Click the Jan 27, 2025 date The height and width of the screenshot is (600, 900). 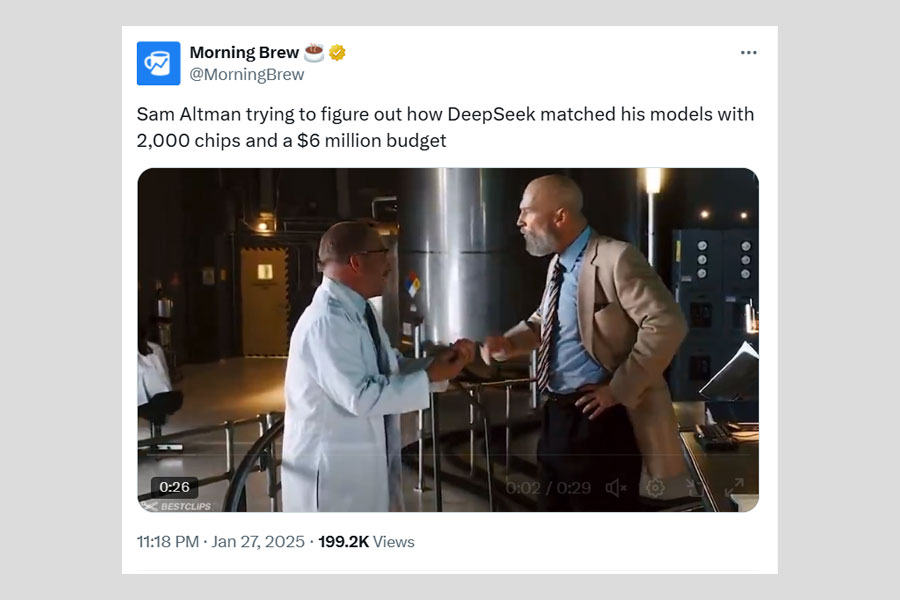point(256,542)
